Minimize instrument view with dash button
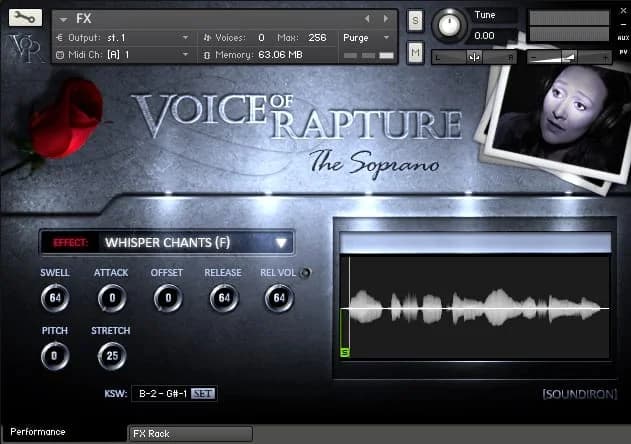The image size is (631, 444). click(x=623, y=25)
